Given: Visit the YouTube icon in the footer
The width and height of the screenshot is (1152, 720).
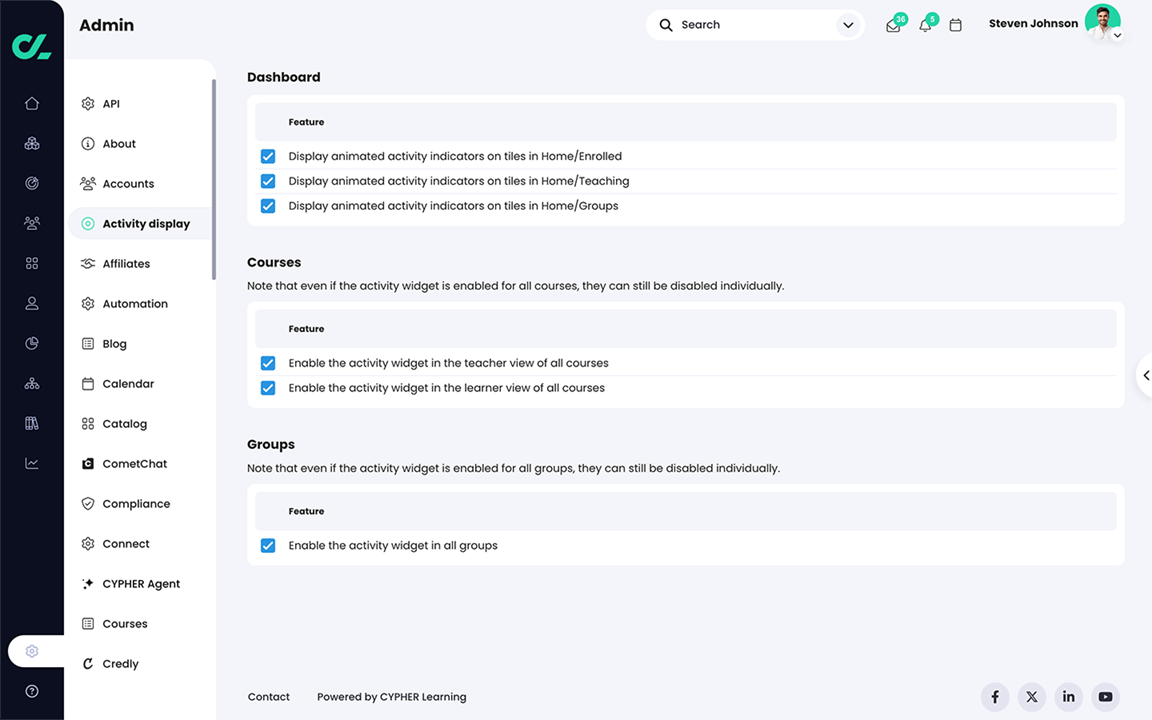Looking at the screenshot, I should pyautogui.click(x=1105, y=697).
